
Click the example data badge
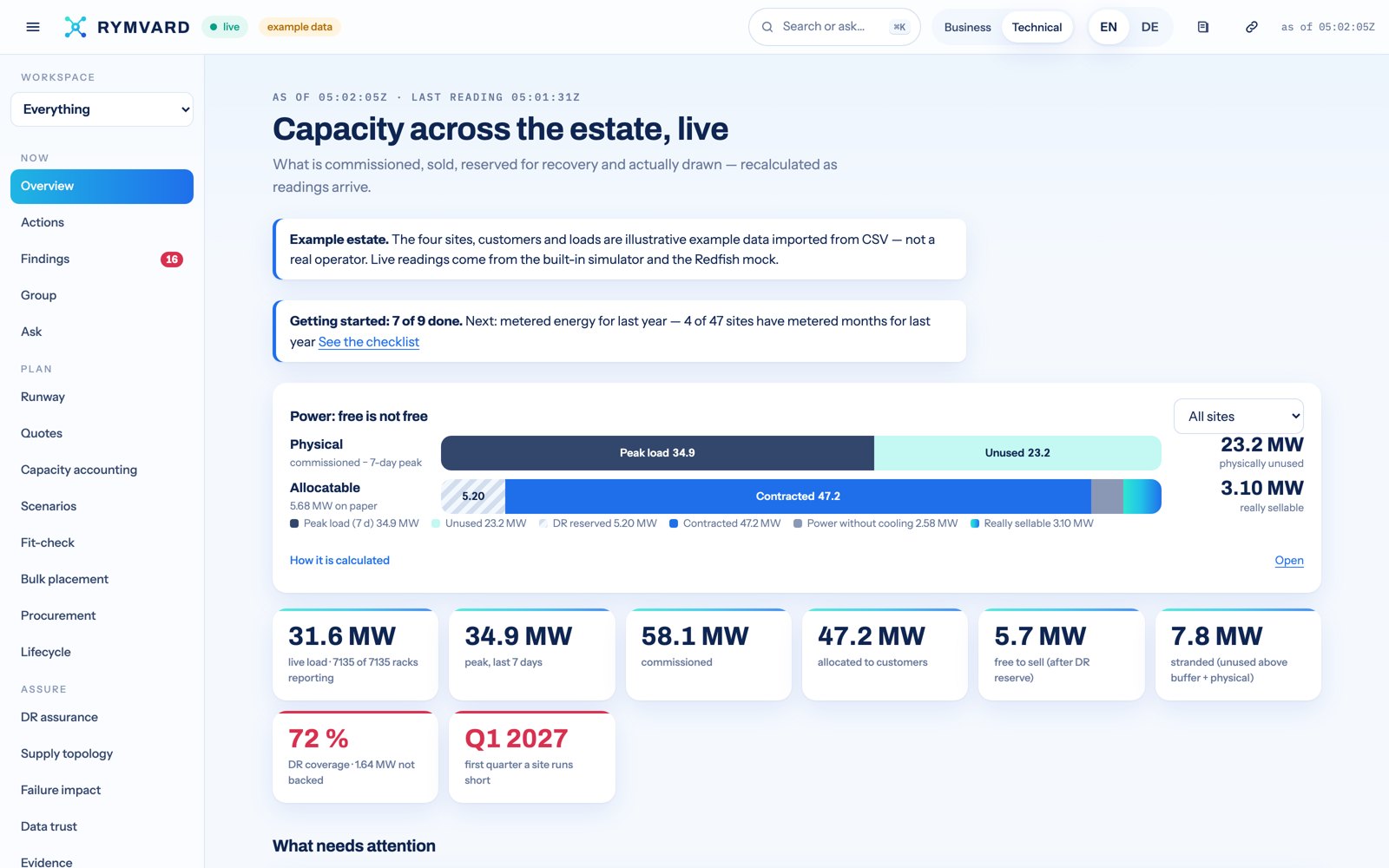[x=300, y=27]
